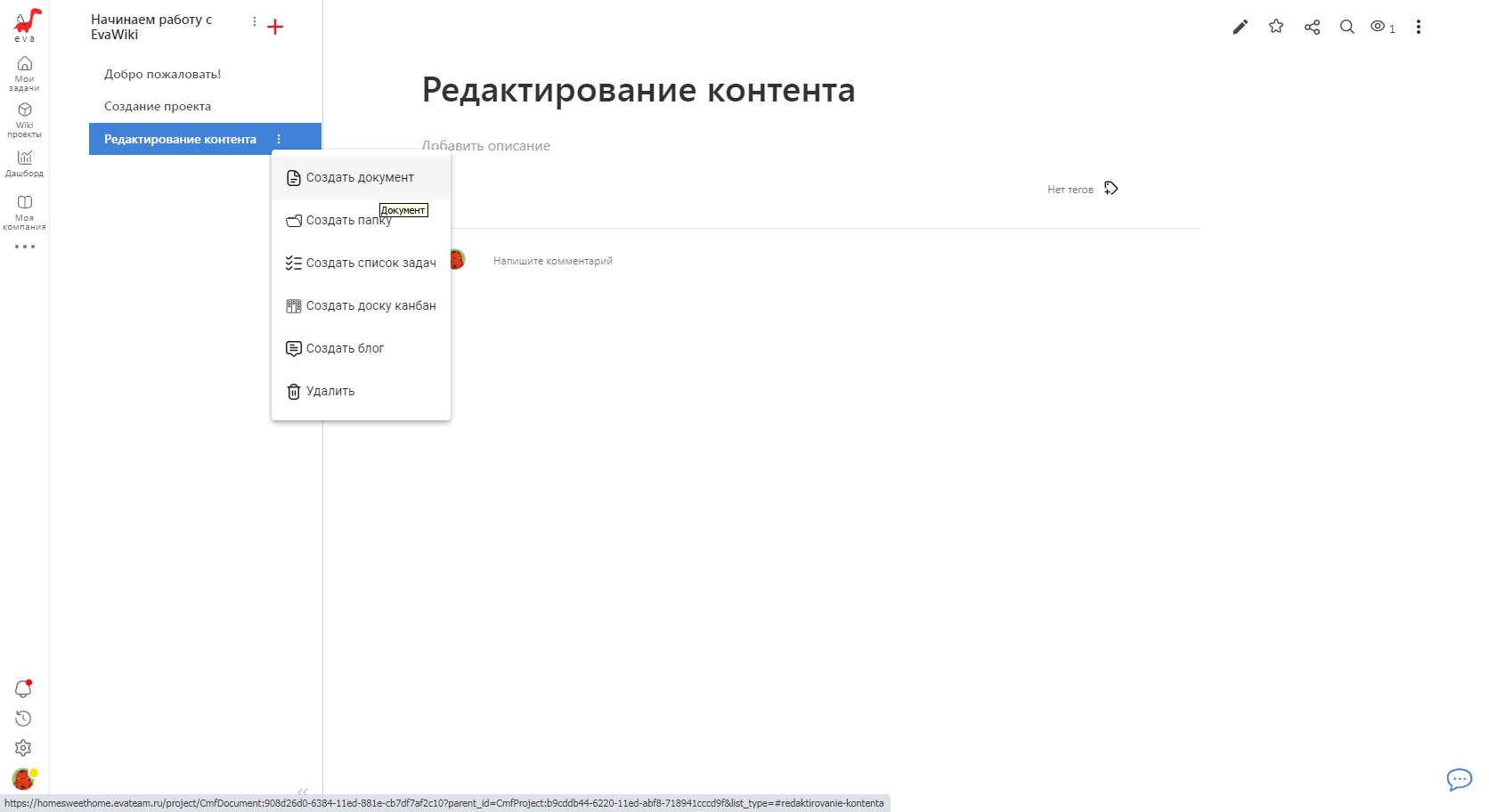1489x812 pixels.
Task: Open the settings gear in sidebar
Action: (23, 748)
